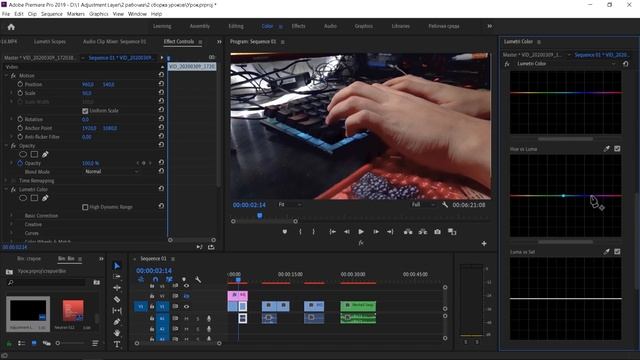Open Program monitor settings wrench
This screenshot has width=640, height=360.
point(445,204)
